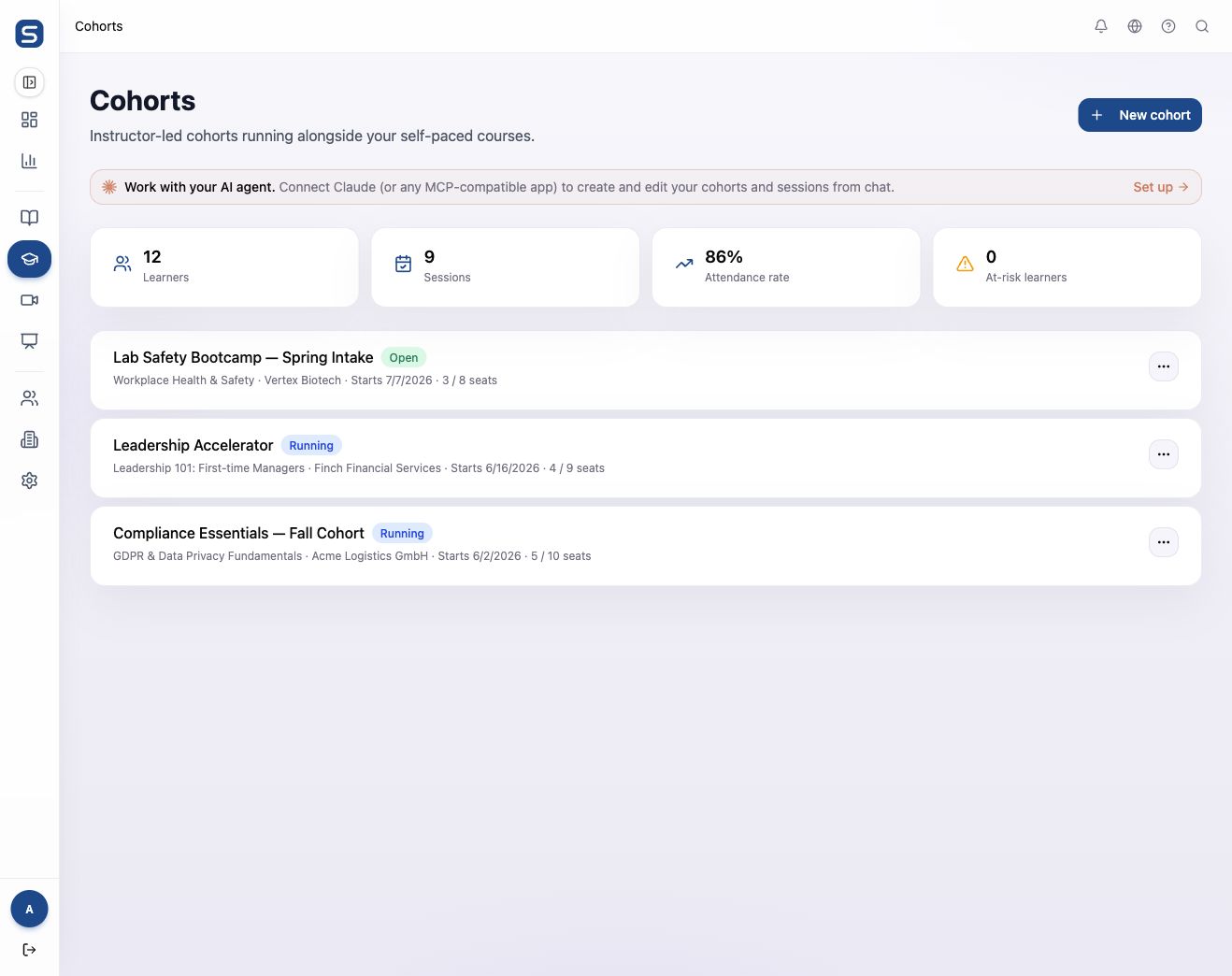The height and width of the screenshot is (976, 1232).
Task: Click the "GDPR & Data Privacy Fundamentals" details line
Action: (x=352, y=556)
